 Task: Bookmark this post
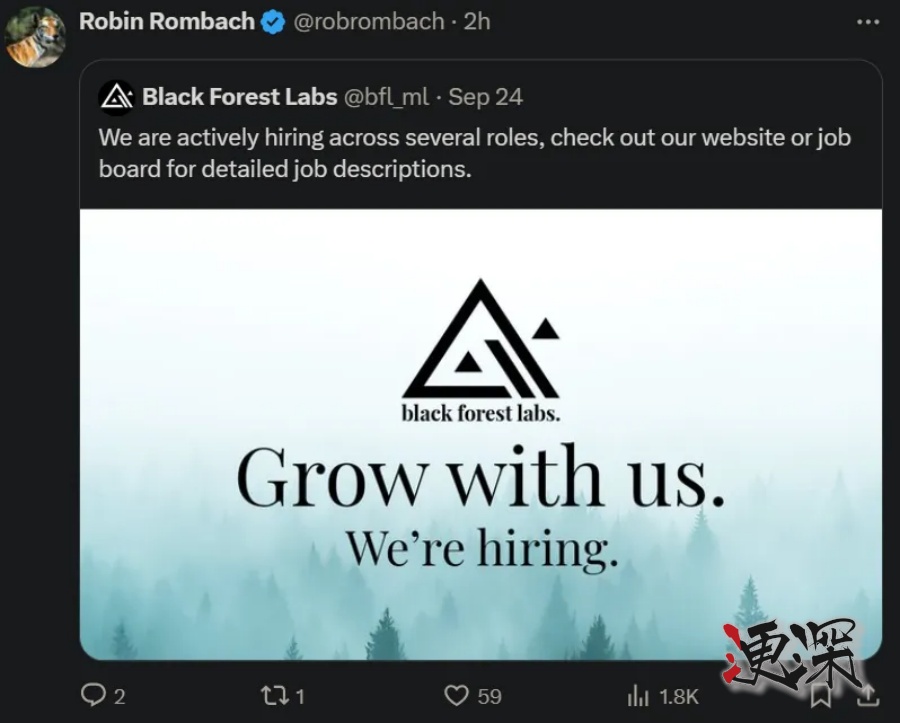819,693
